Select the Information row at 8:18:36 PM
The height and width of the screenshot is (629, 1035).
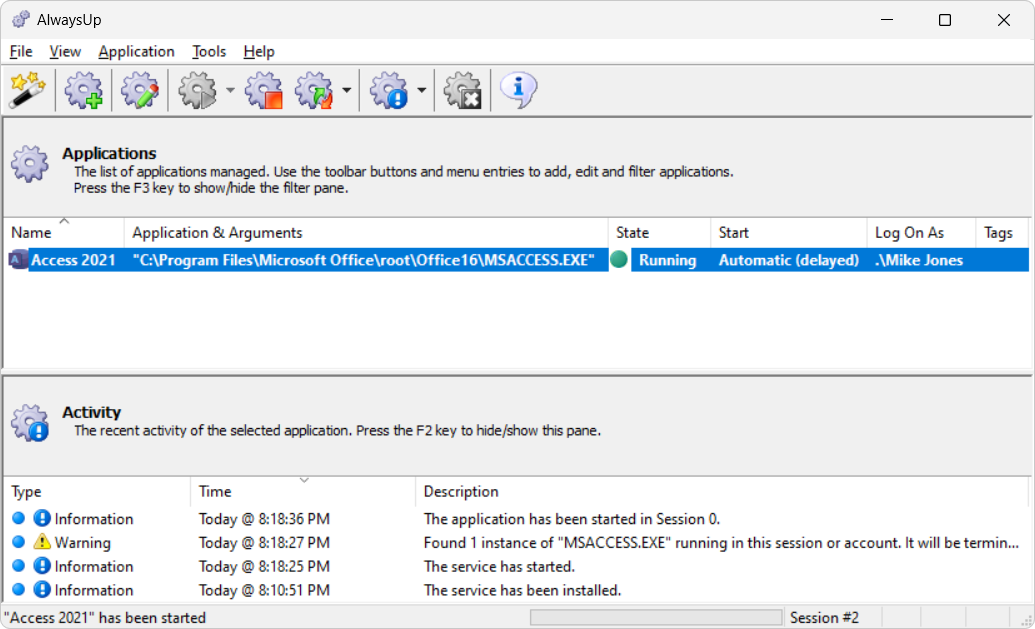(x=518, y=519)
